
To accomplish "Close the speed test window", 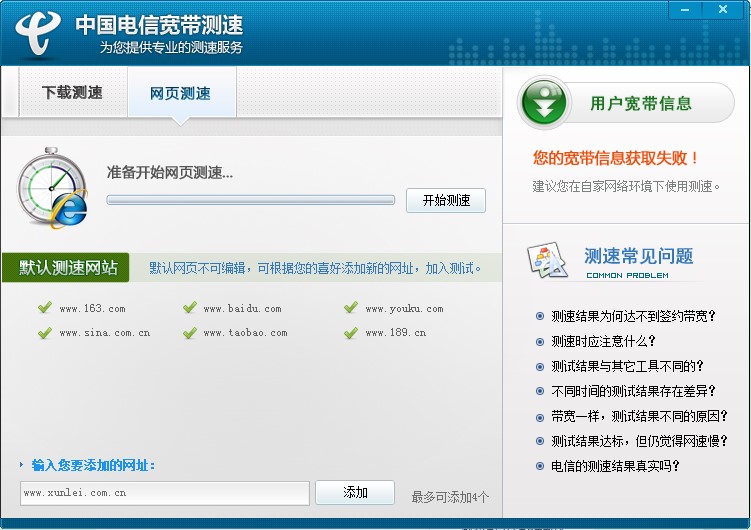I will pyautogui.click(x=723, y=10).
